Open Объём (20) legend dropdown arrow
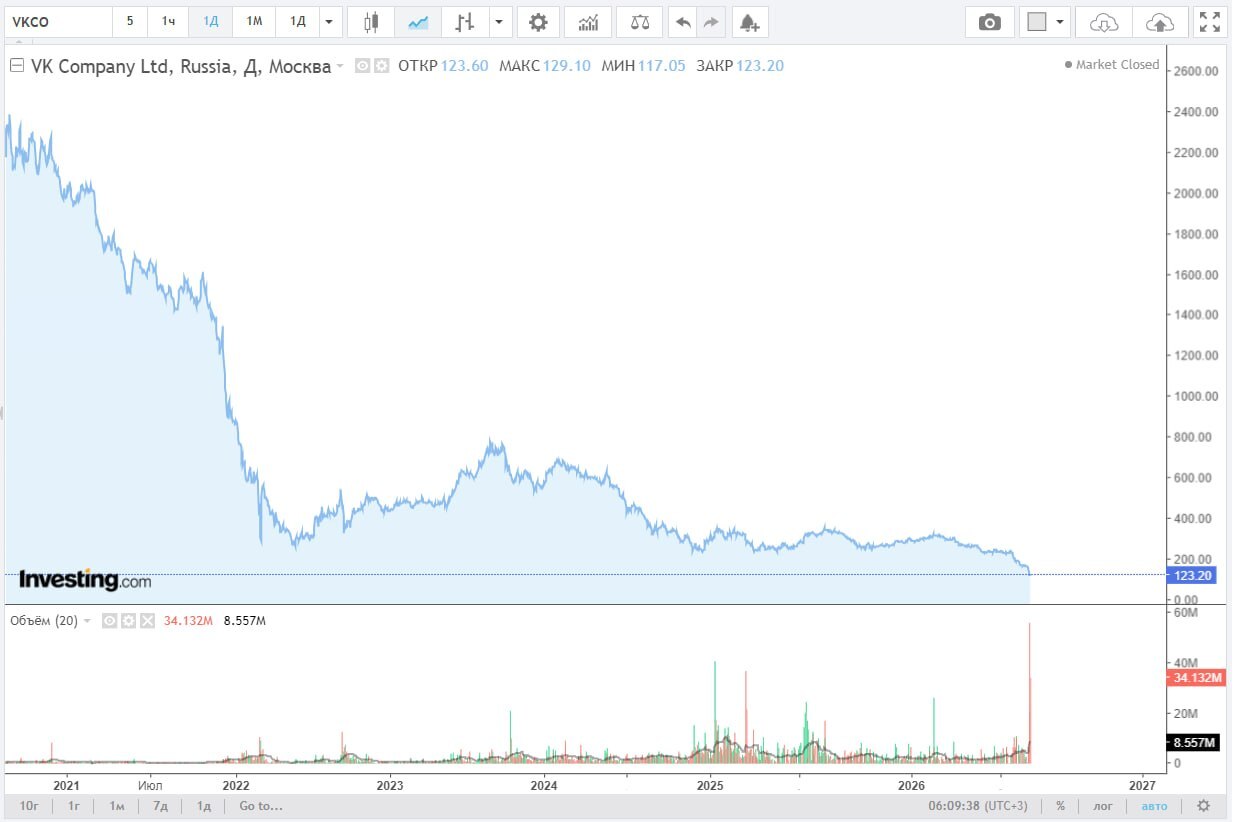The height and width of the screenshot is (822, 1235). point(87,621)
